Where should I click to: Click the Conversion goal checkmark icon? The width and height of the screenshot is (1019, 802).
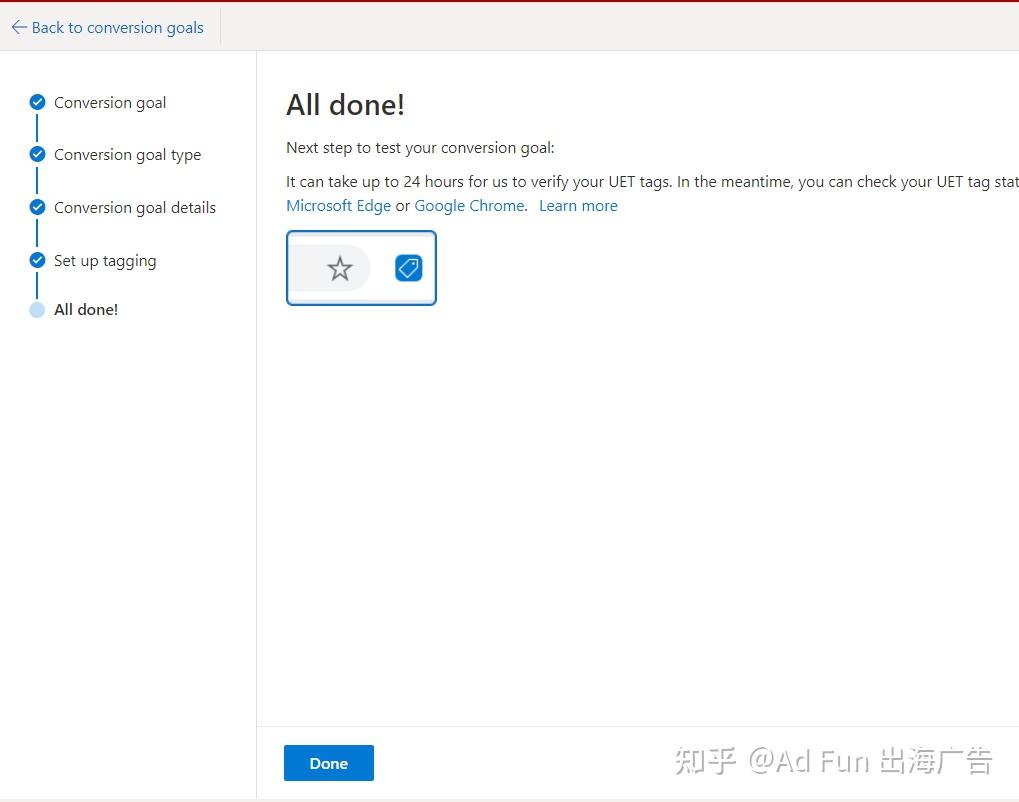click(x=38, y=102)
